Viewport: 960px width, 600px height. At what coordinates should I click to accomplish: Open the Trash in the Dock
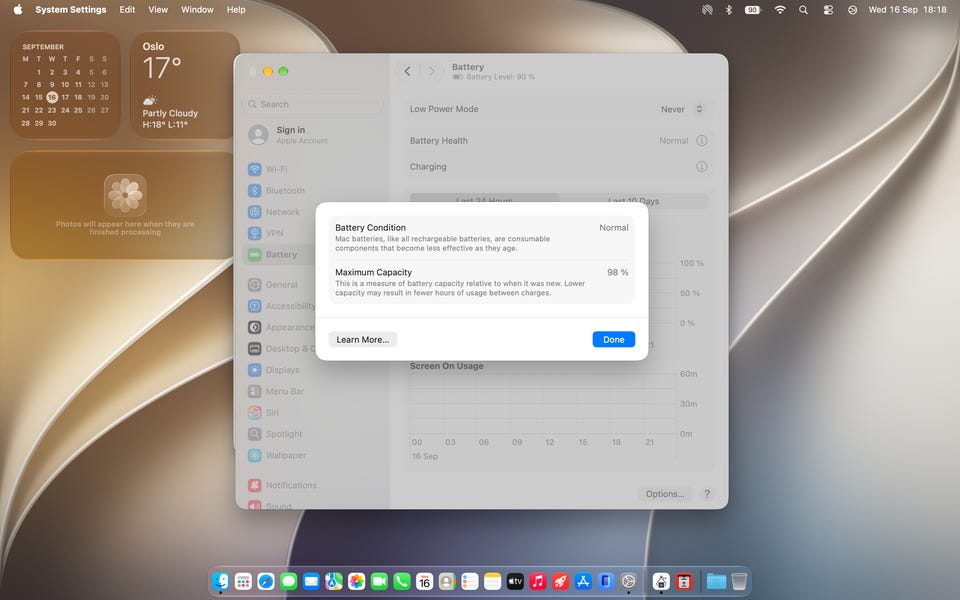(x=739, y=581)
